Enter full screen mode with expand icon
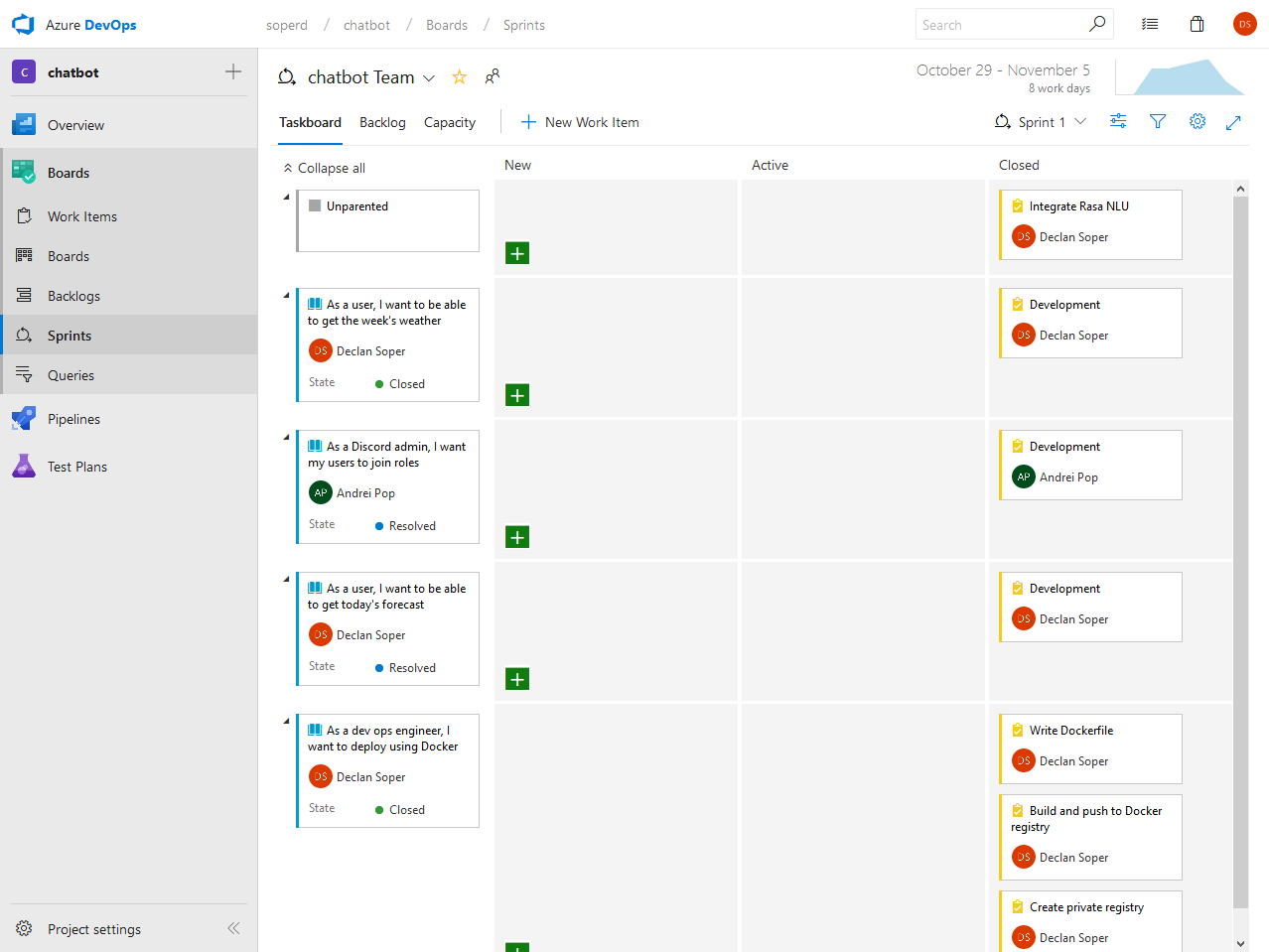This screenshot has width=1269, height=952. (x=1233, y=122)
